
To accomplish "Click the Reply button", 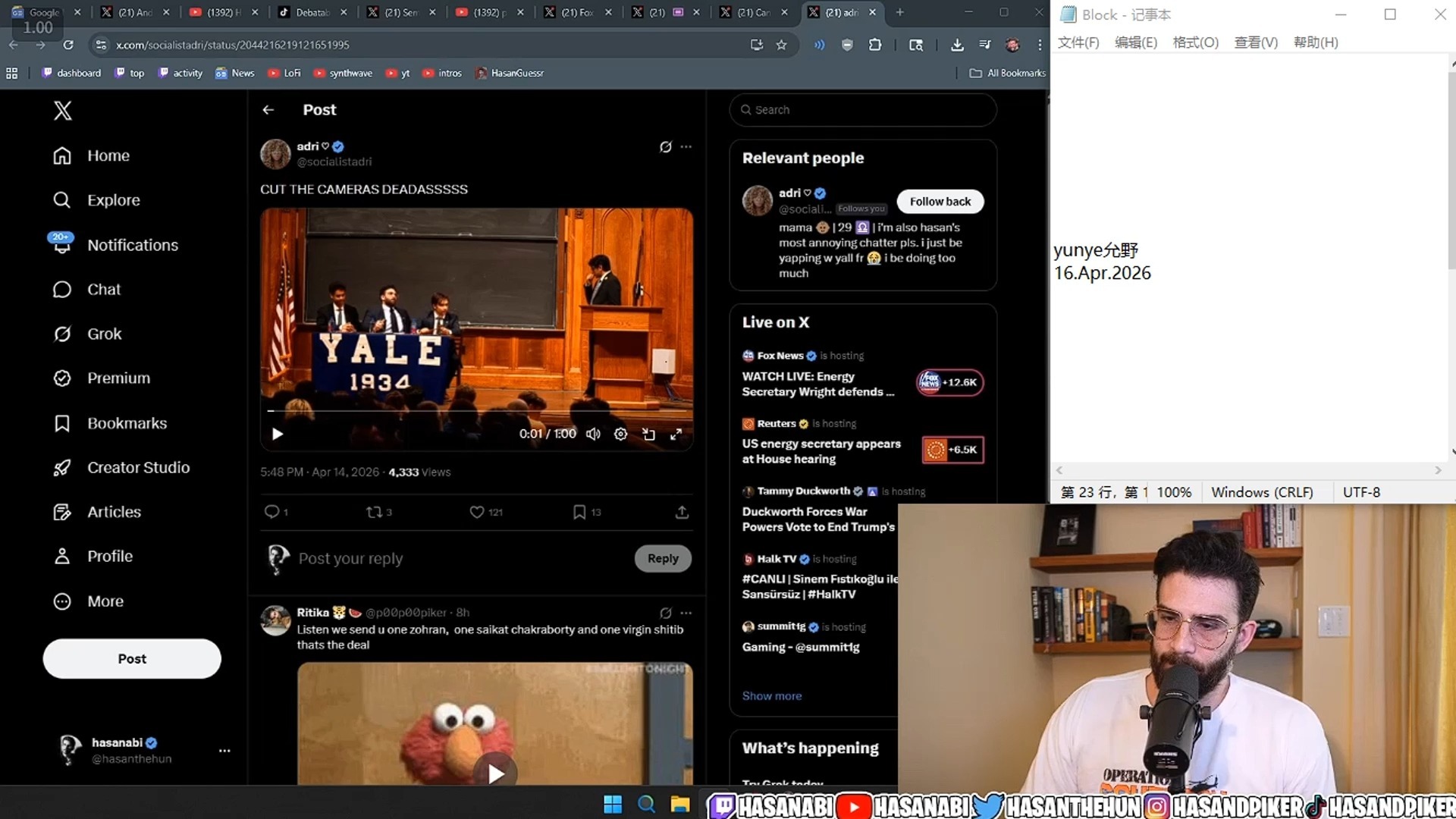I will click(663, 559).
